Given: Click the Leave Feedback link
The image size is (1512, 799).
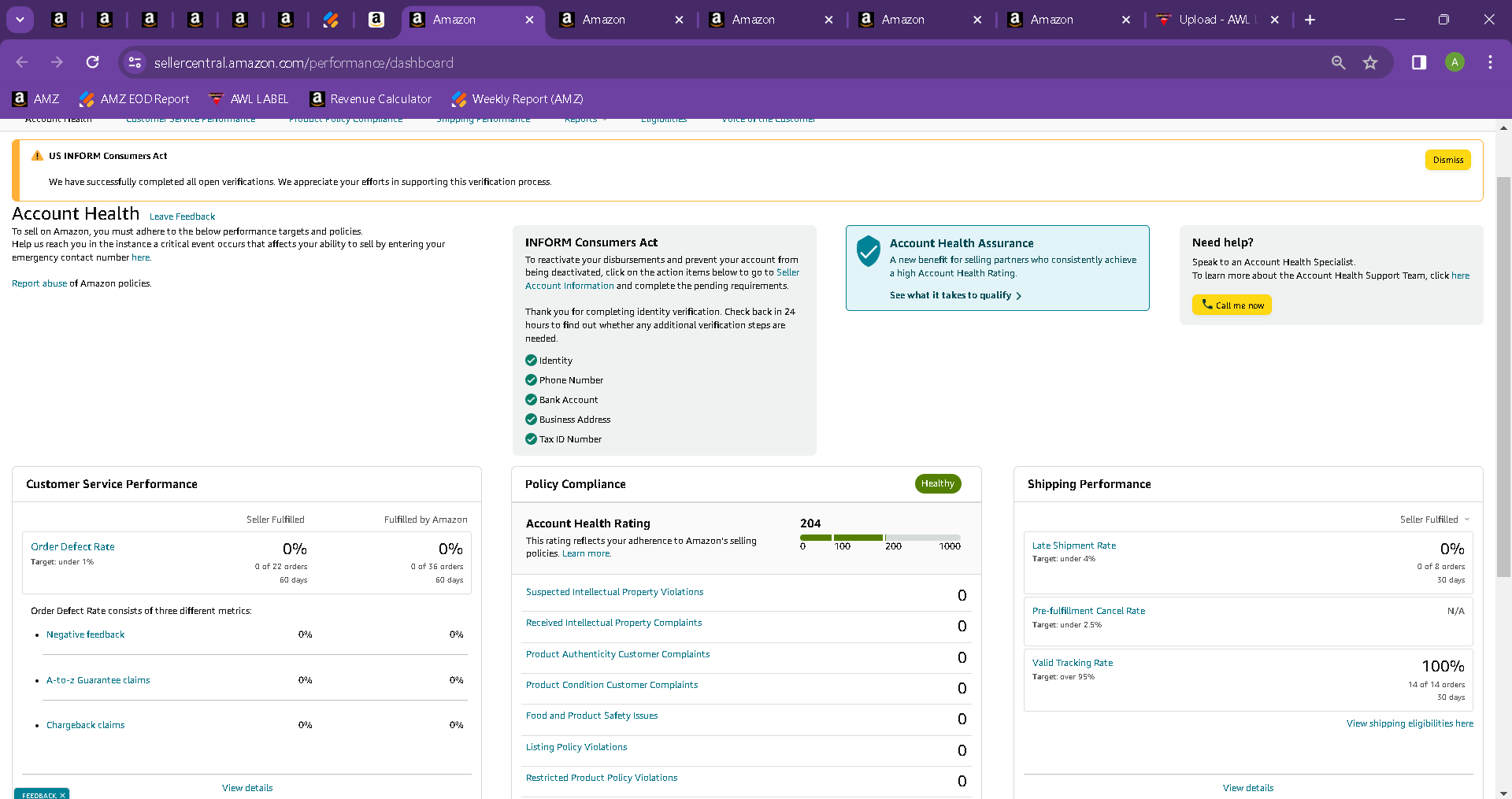Looking at the screenshot, I should (182, 216).
